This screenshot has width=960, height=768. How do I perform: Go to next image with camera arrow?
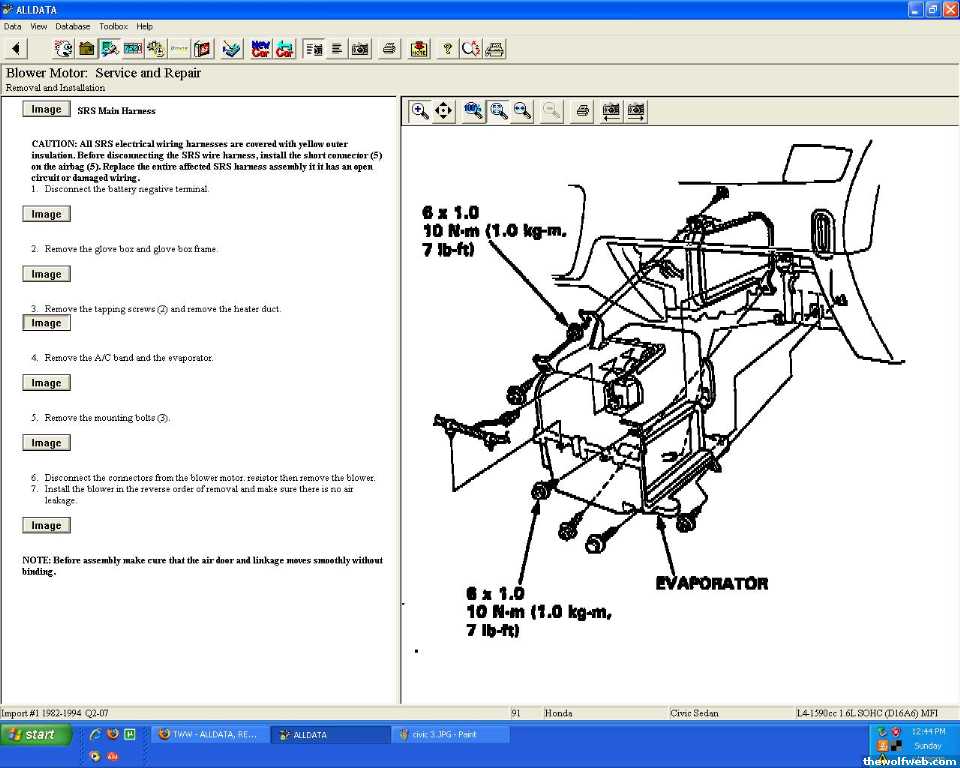[636, 111]
